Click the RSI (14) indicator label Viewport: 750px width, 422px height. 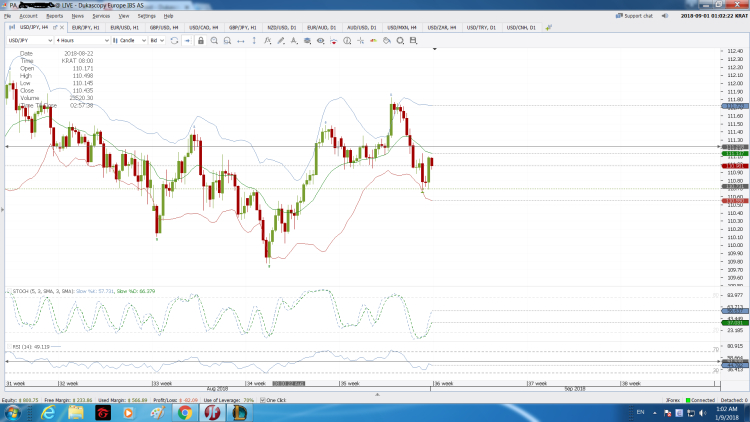click(31, 346)
